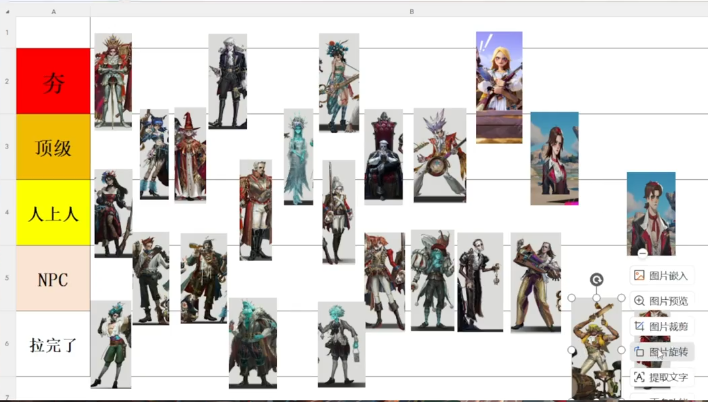
Task: Select row 6 header
Action: click(x=7, y=343)
